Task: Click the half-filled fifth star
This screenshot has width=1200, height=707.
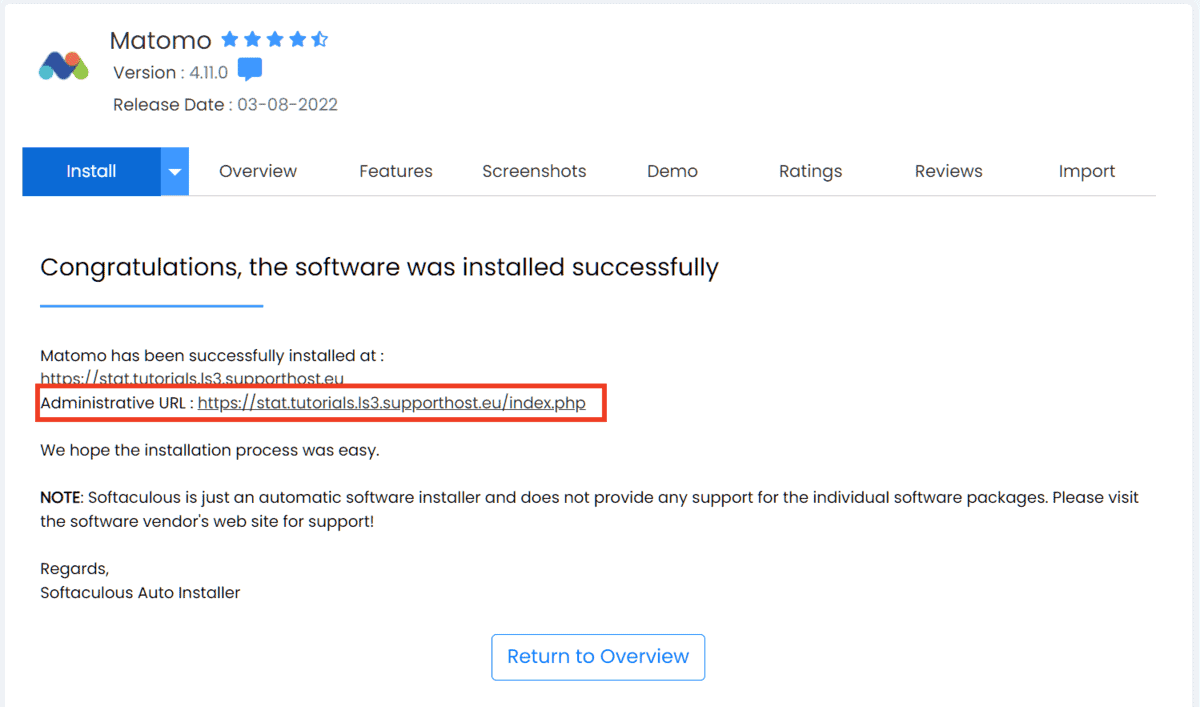Action: [319, 39]
